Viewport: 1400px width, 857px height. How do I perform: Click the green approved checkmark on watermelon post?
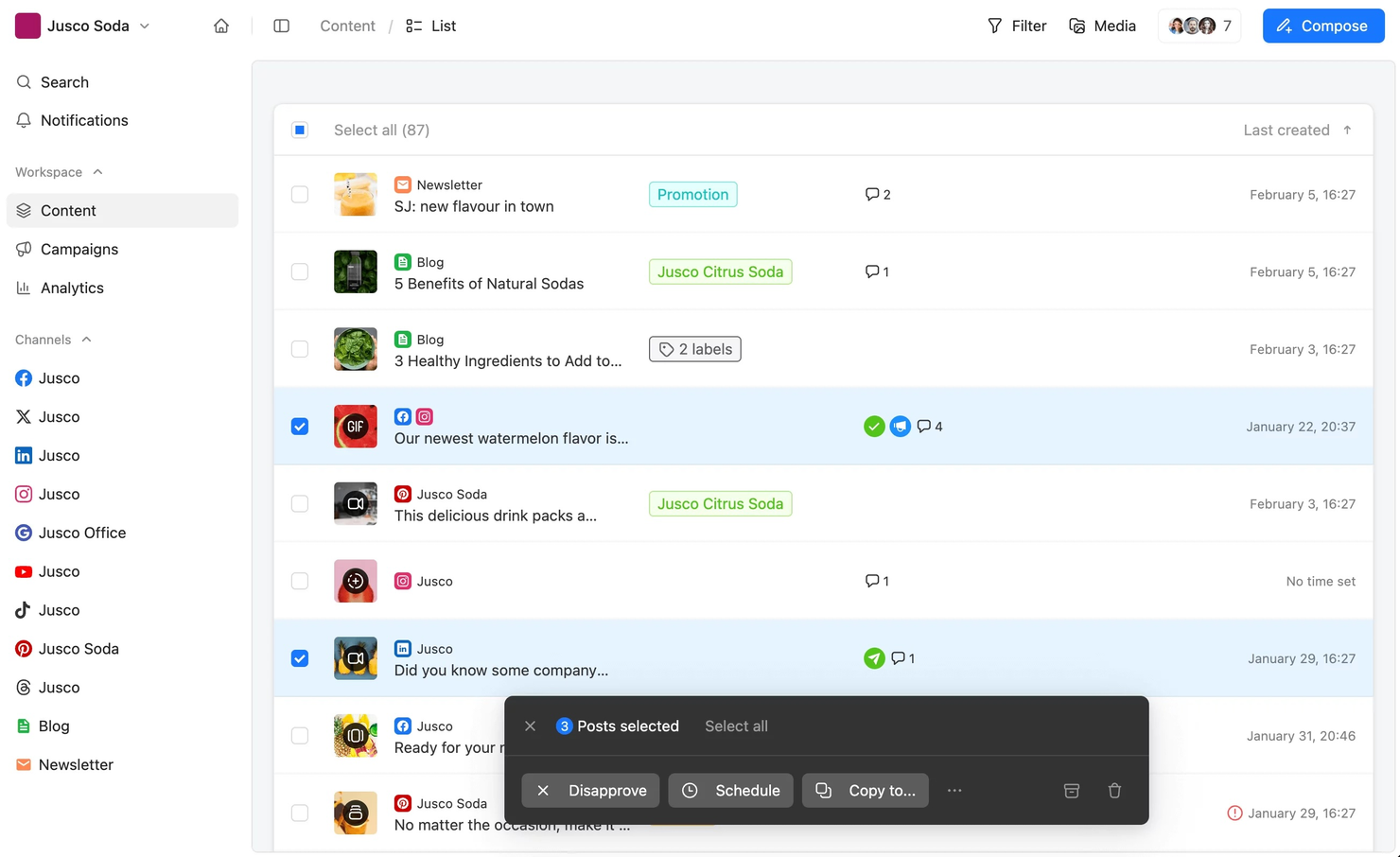click(x=874, y=427)
